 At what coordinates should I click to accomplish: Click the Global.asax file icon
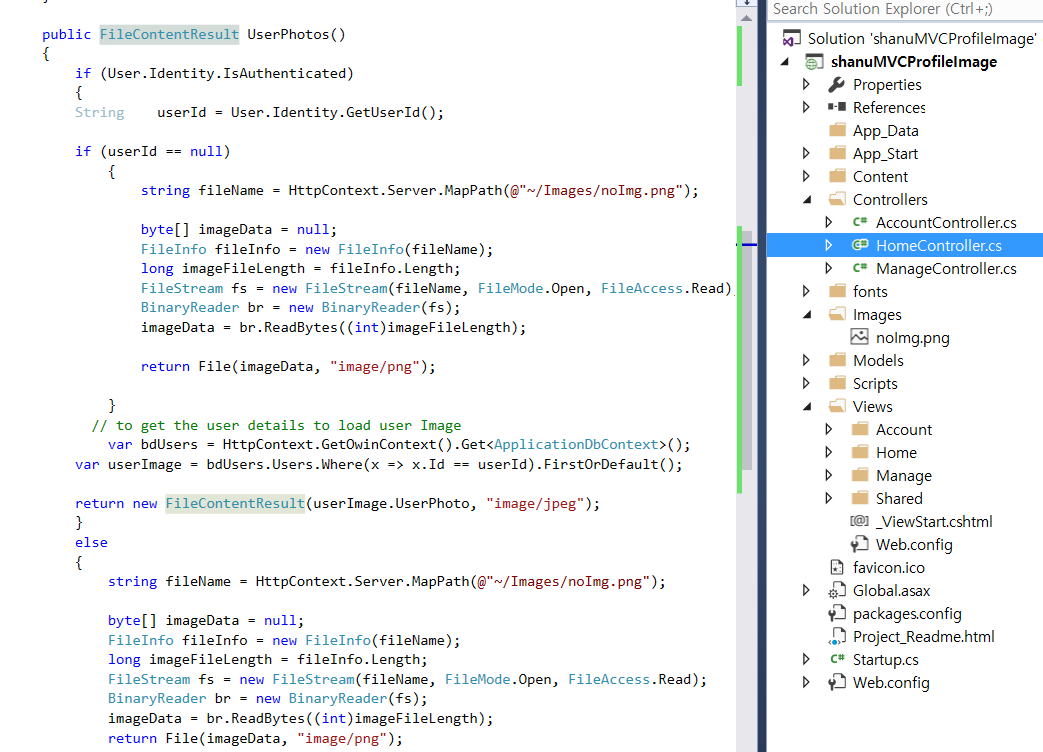[836, 590]
